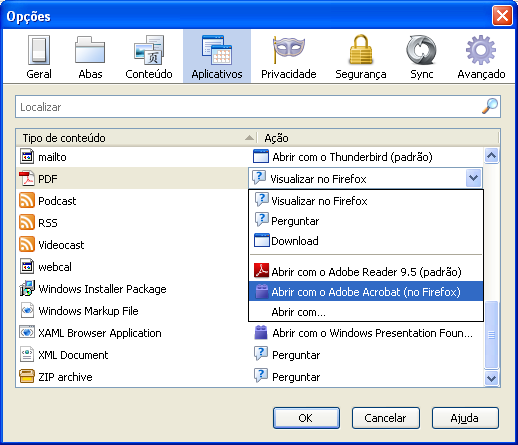Image resolution: width=518 pixels, height=445 pixels.
Task: Click Perguntar action for ZIP archive
Action: pyautogui.click(x=296, y=377)
